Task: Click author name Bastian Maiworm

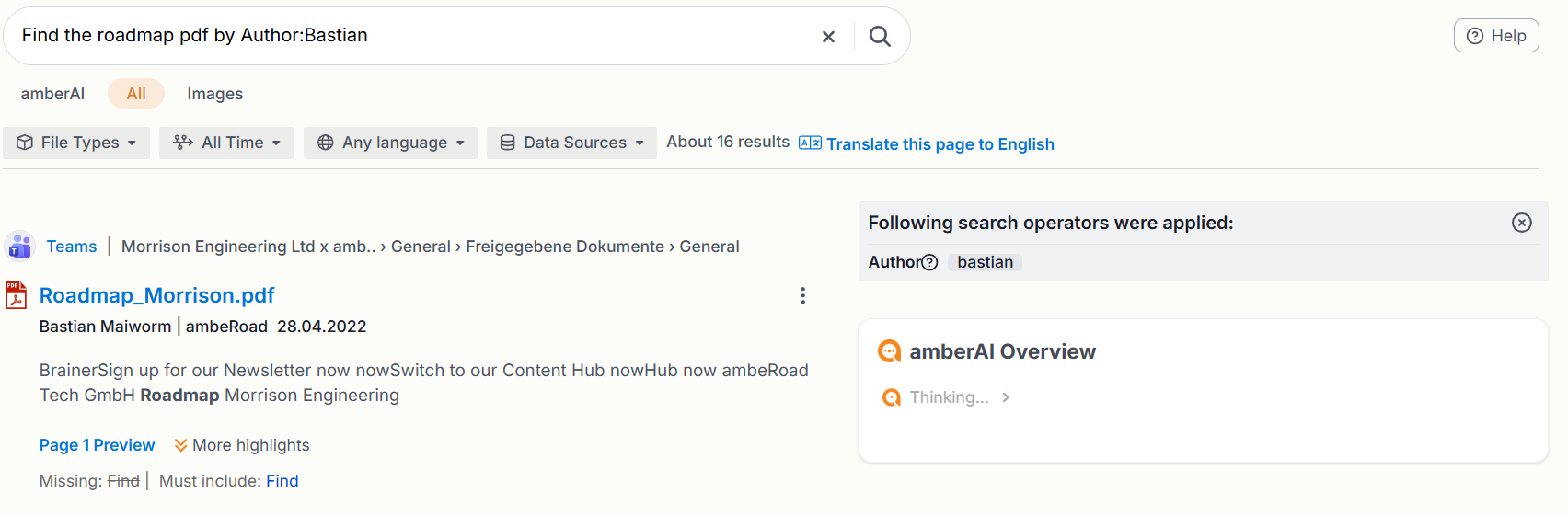Action: (105, 327)
